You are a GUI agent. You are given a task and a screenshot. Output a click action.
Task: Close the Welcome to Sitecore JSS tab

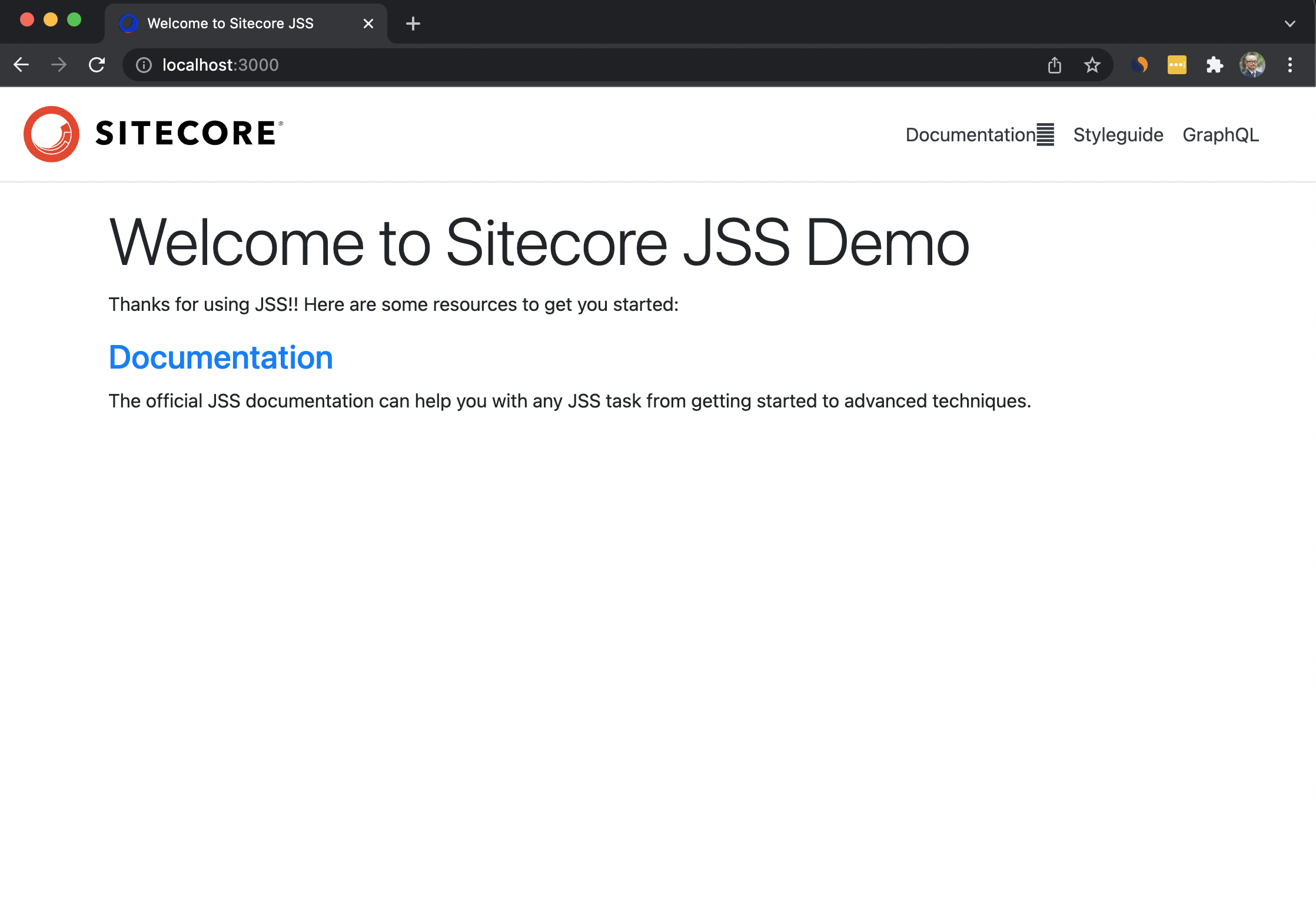coord(368,24)
